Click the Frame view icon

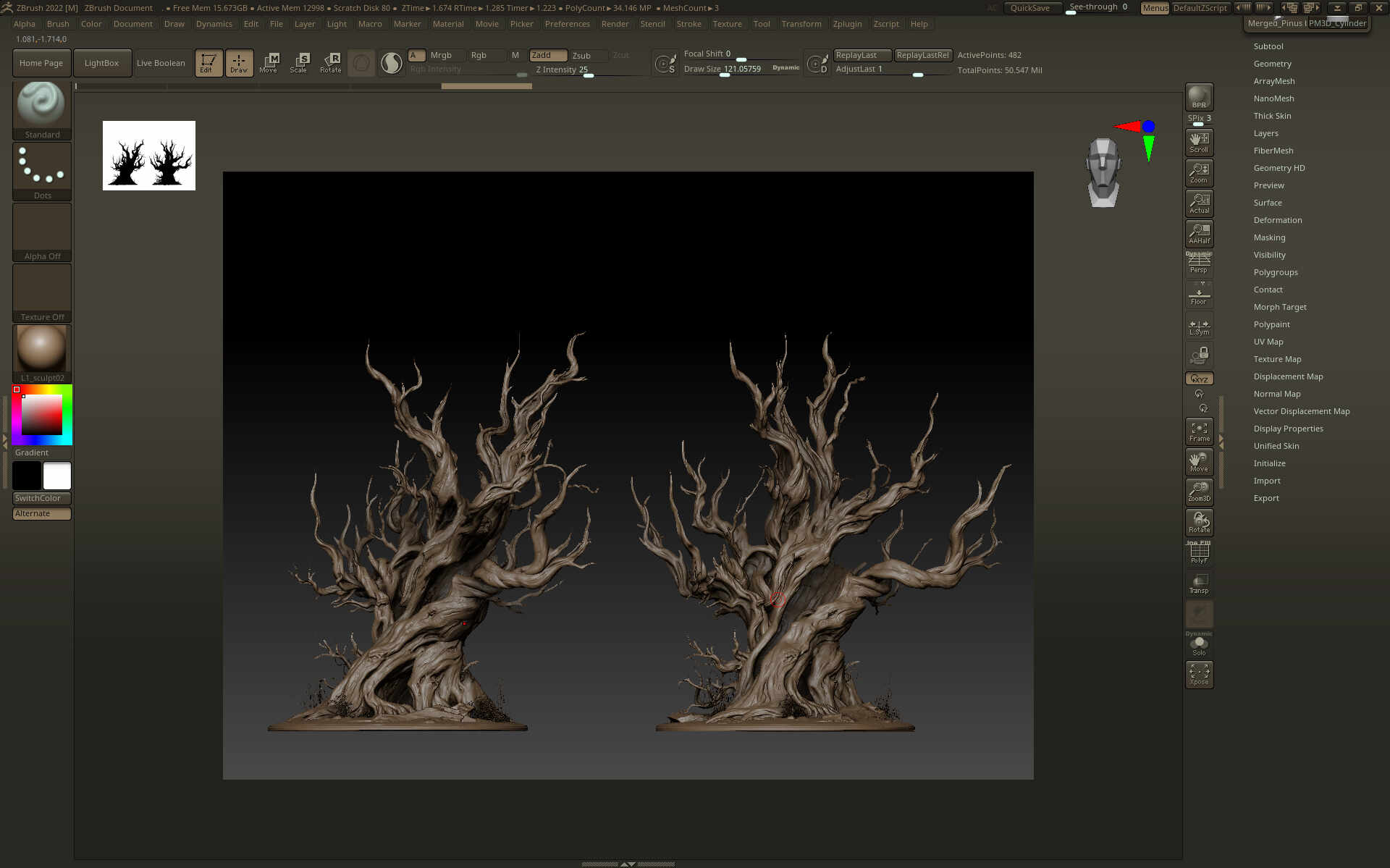(x=1199, y=431)
